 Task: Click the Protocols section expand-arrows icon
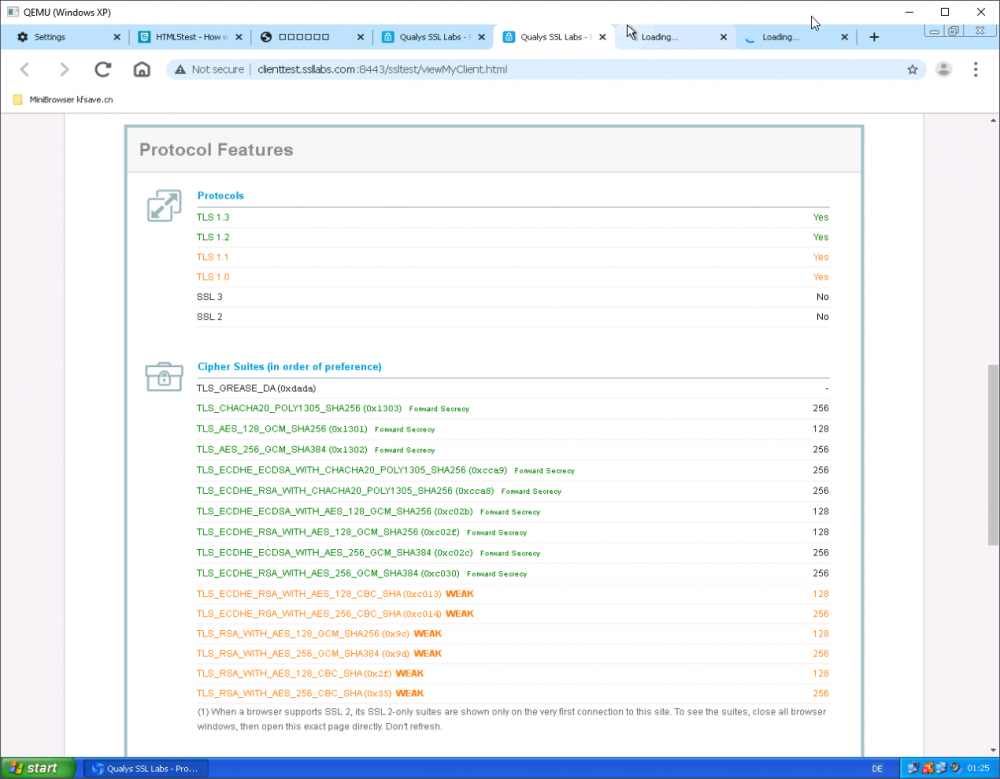coord(163,205)
